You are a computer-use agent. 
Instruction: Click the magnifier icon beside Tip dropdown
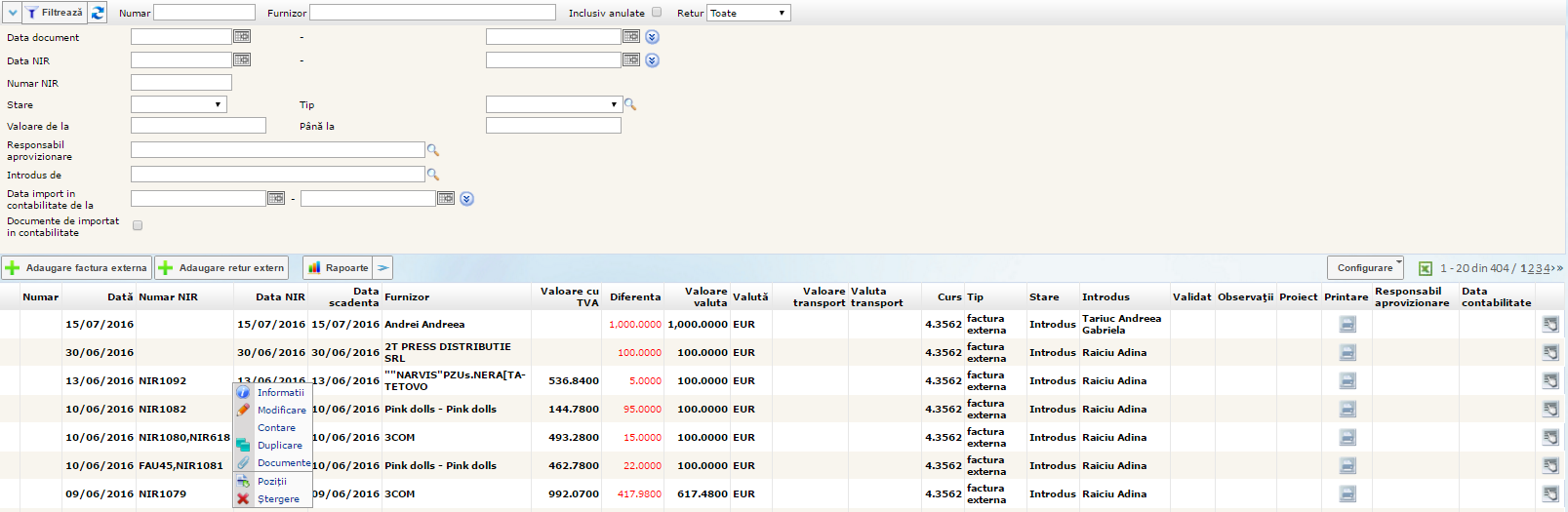pos(630,104)
